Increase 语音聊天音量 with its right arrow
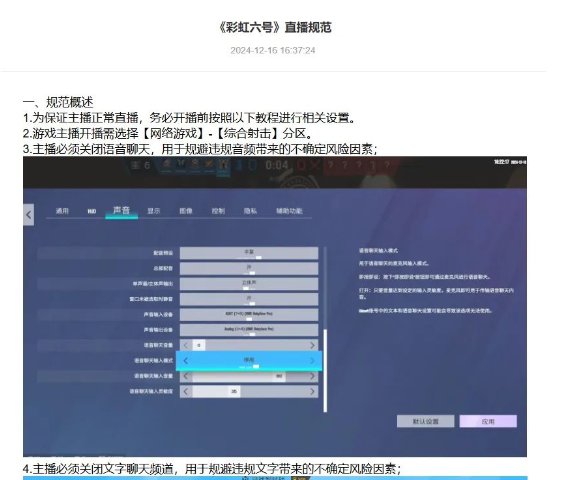573x480 pixels. 312,345
